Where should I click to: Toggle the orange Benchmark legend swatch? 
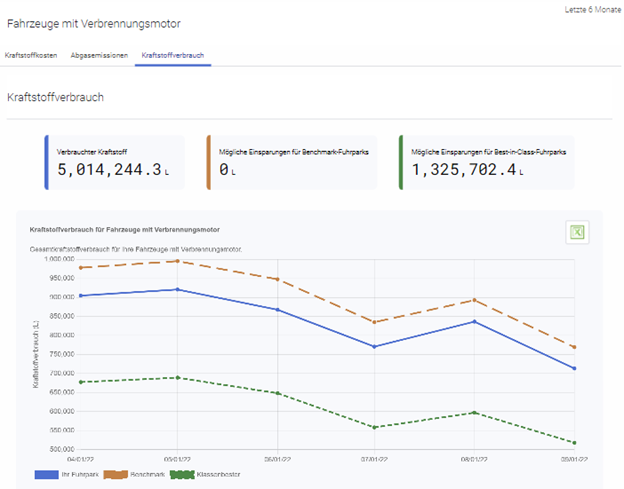[x=112, y=477]
